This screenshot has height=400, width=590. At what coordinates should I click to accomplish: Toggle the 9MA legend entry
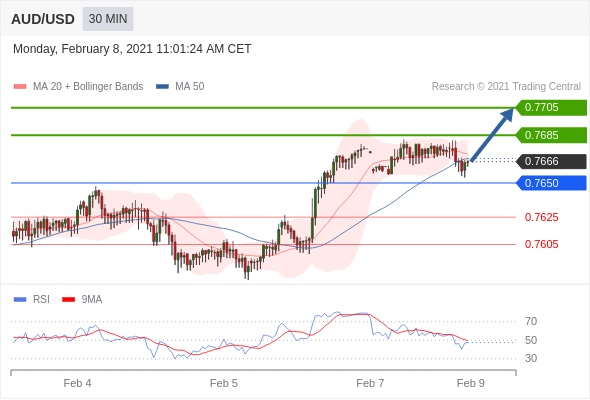82,300
